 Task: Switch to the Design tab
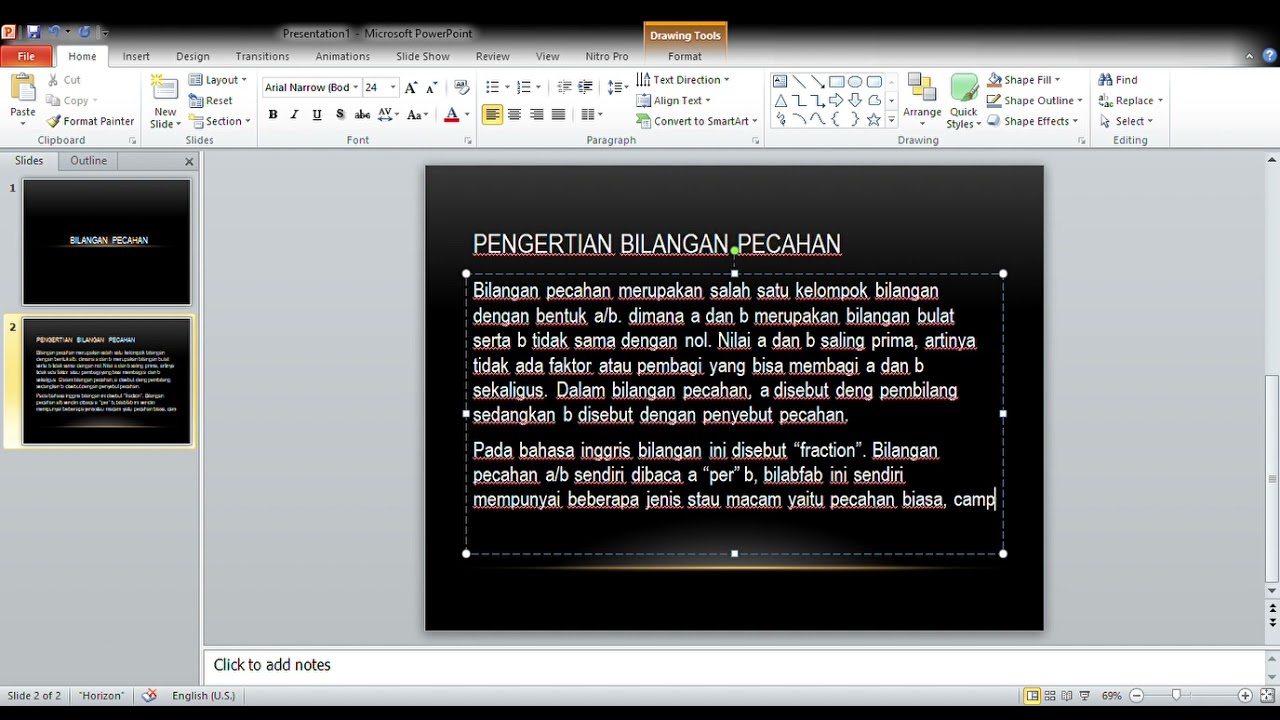[193, 57]
